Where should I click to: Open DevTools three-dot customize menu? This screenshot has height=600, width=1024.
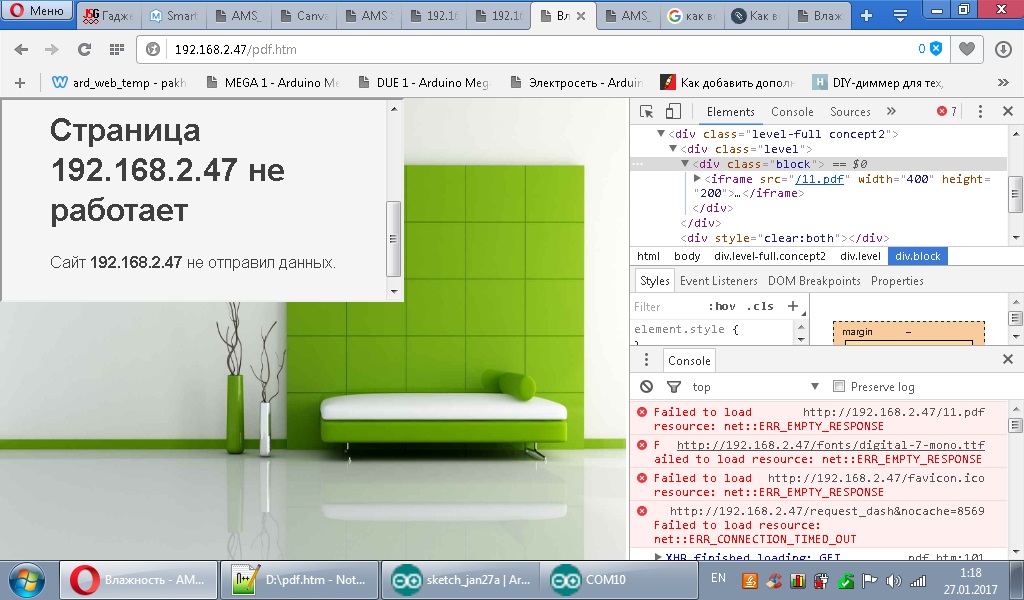pyautogui.click(x=980, y=112)
